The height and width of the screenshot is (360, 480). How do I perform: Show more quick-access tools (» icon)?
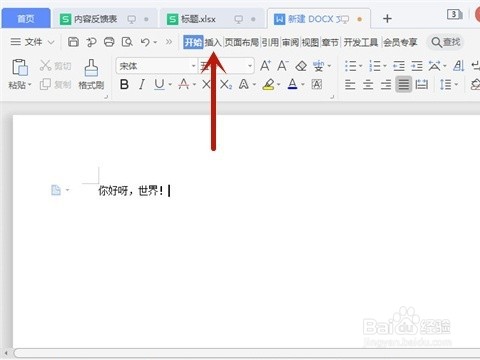coord(169,42)
